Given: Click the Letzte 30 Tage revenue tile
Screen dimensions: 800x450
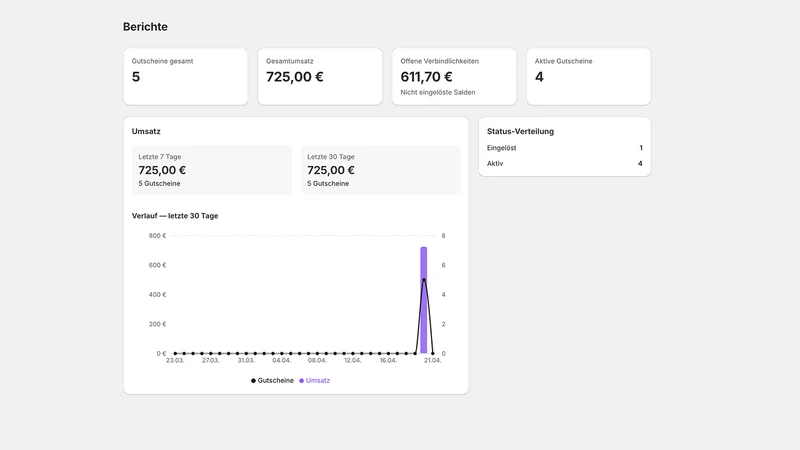Looking at the screenshot, I should [380, 170].
